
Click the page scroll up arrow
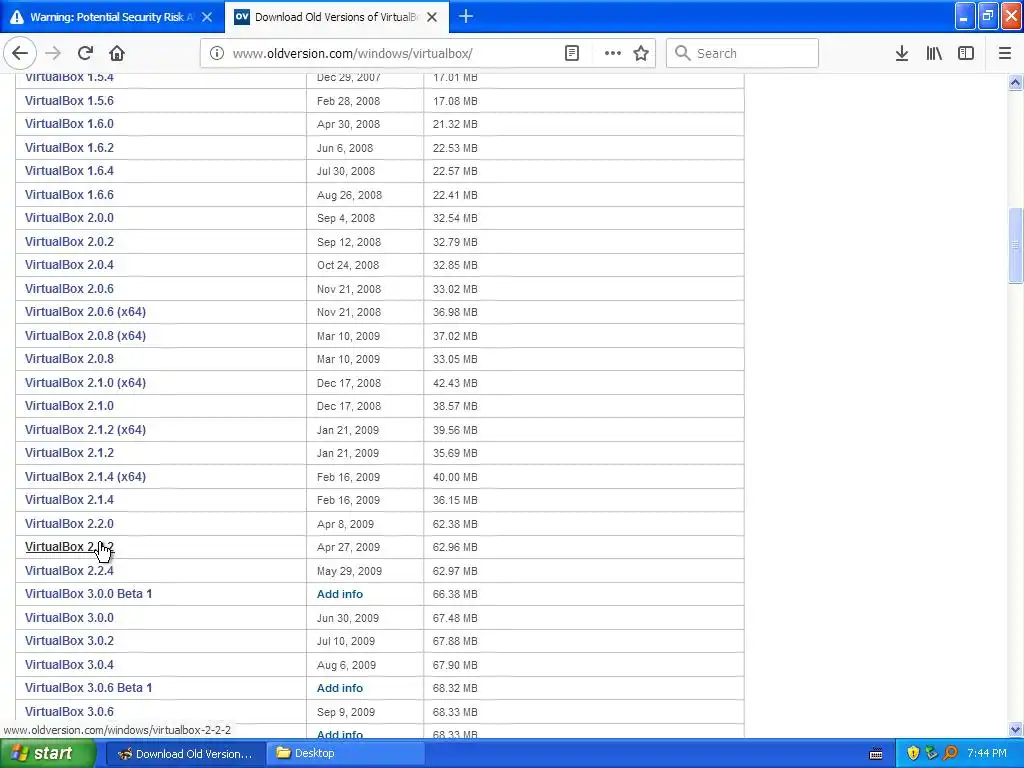tap(1015, 82)
